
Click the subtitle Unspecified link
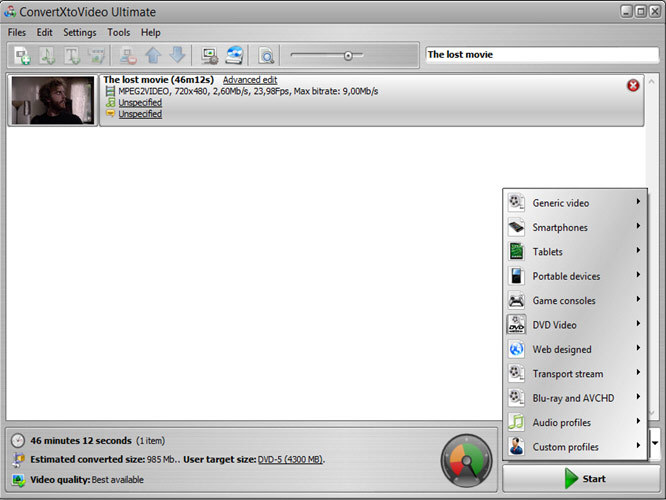tap(140, 114)
